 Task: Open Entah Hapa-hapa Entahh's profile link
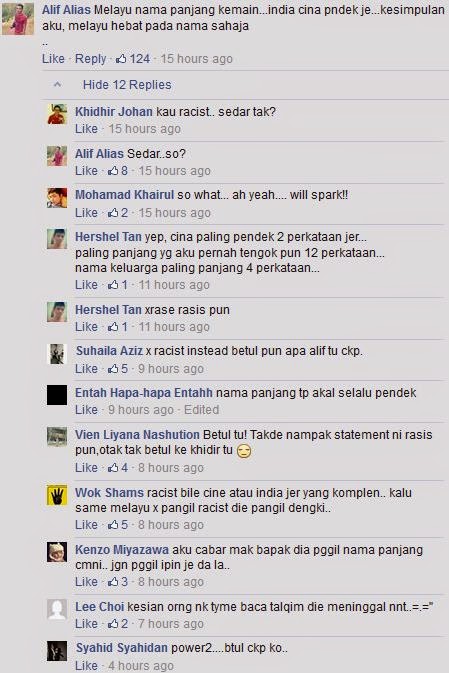coord(144,393)
